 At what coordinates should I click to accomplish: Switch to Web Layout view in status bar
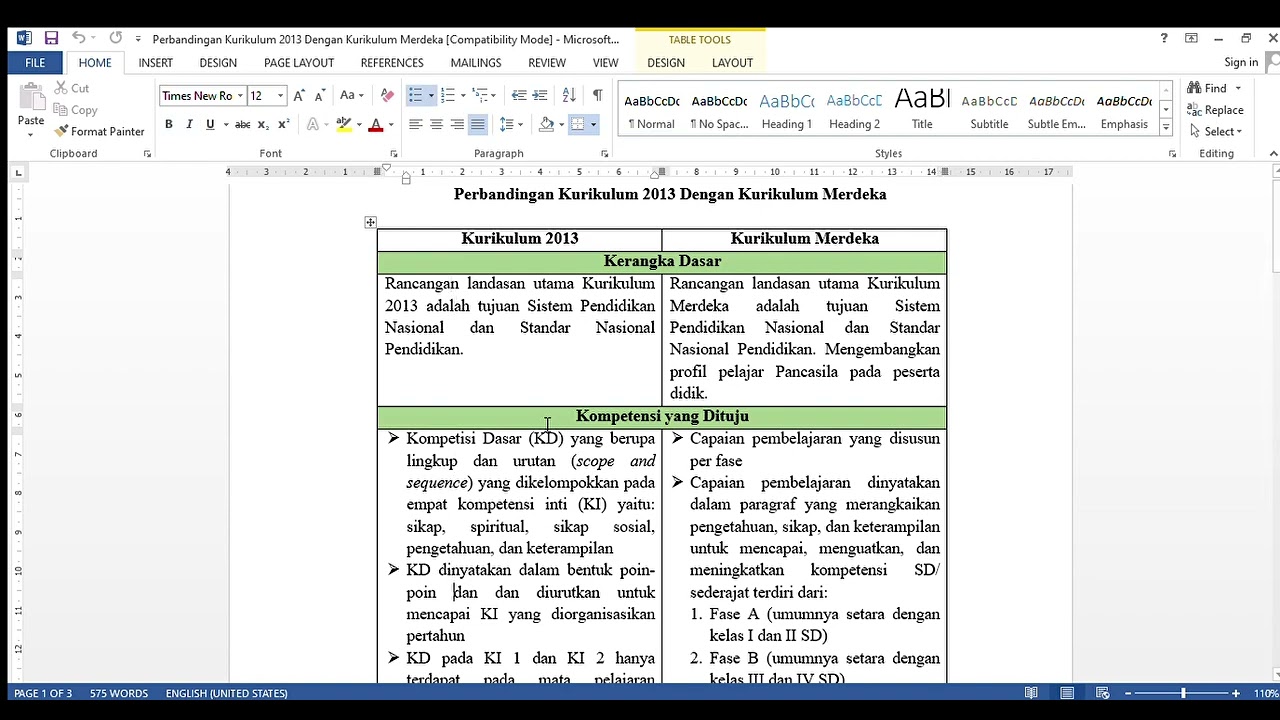coord(1102,693)
